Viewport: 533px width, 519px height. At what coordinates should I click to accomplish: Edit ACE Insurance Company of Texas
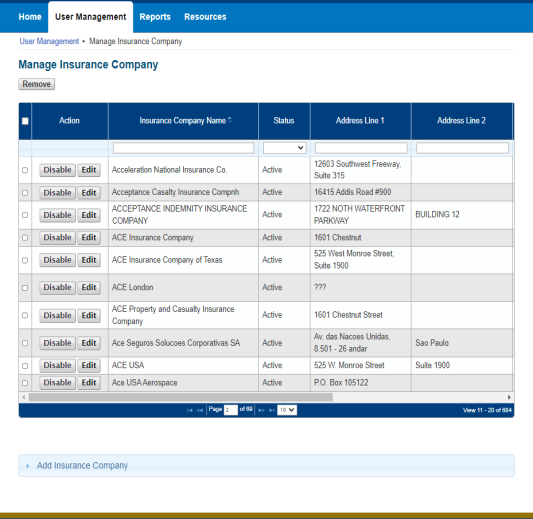pyautogui.click(x=89, y=260)
